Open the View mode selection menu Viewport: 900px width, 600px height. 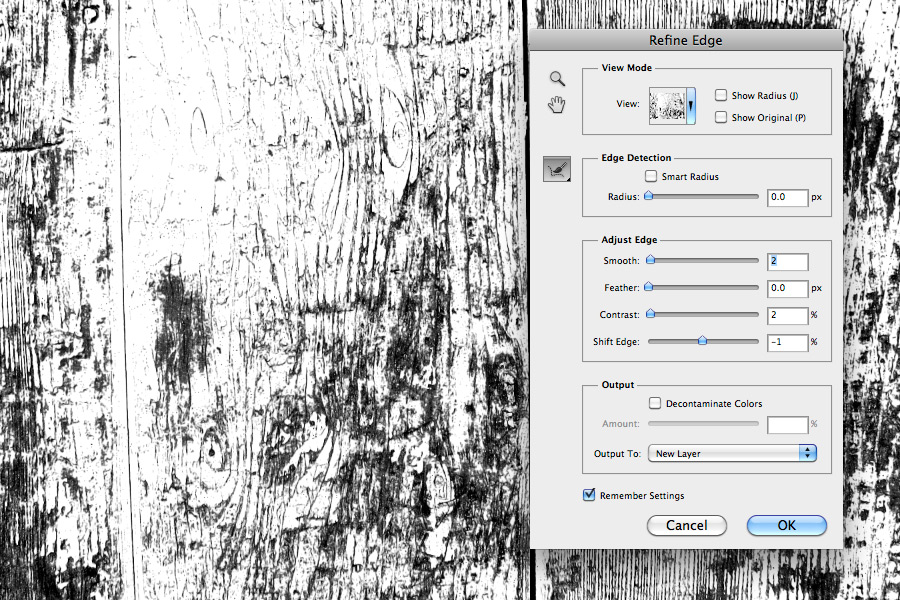pyautogui.click(x=692, y=104)
